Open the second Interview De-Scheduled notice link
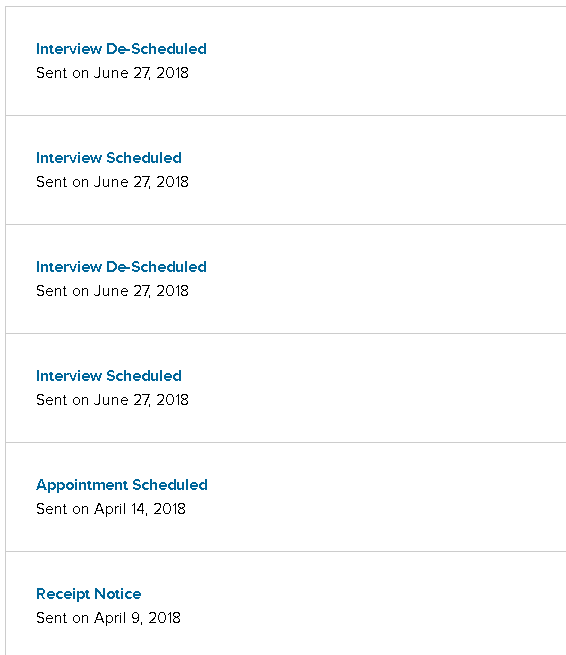The width and height of the screenshot is (566, 655). [x=121, y=267]
